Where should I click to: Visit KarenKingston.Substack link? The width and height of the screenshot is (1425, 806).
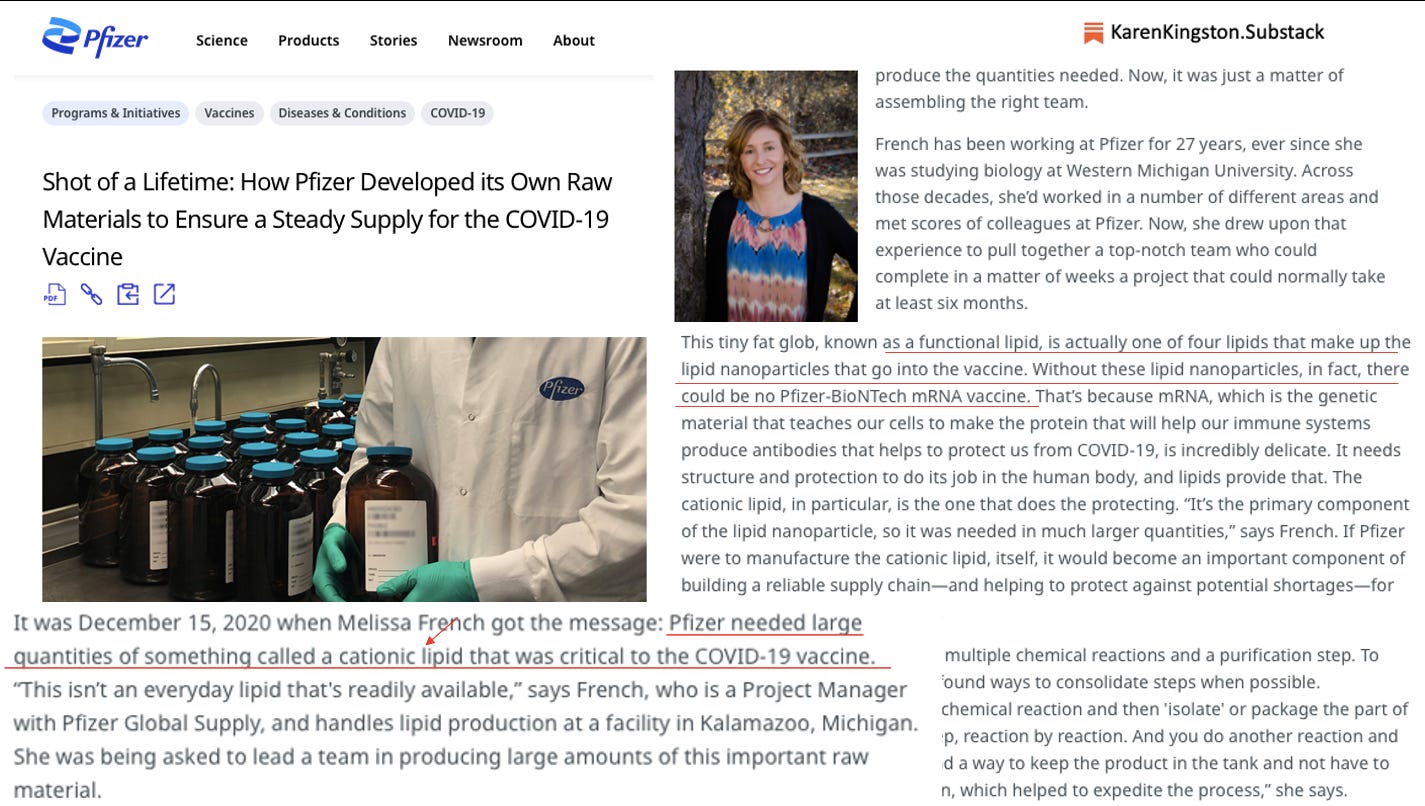pos(1217,32)
